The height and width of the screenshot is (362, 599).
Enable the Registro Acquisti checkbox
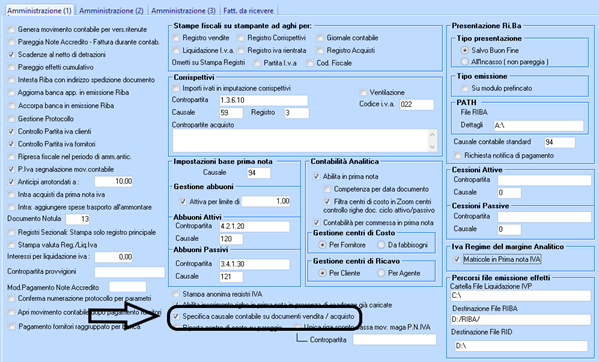[x=320, y=50]
